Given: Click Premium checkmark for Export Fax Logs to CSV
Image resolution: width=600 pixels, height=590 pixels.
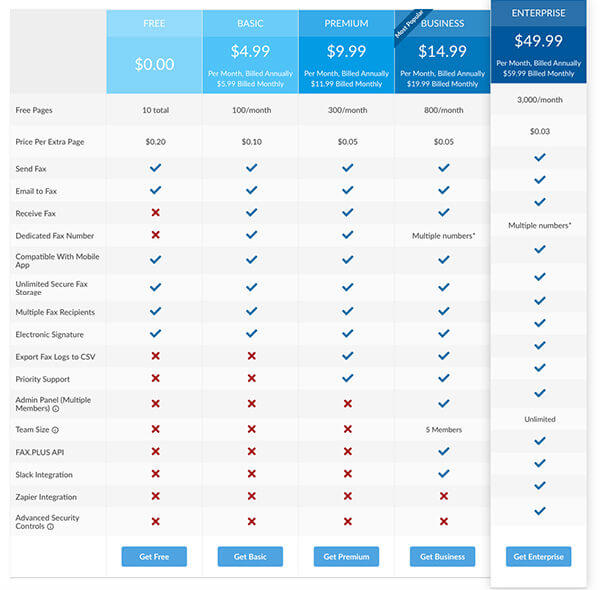Looking at the screenshot, I should point(347,356).
